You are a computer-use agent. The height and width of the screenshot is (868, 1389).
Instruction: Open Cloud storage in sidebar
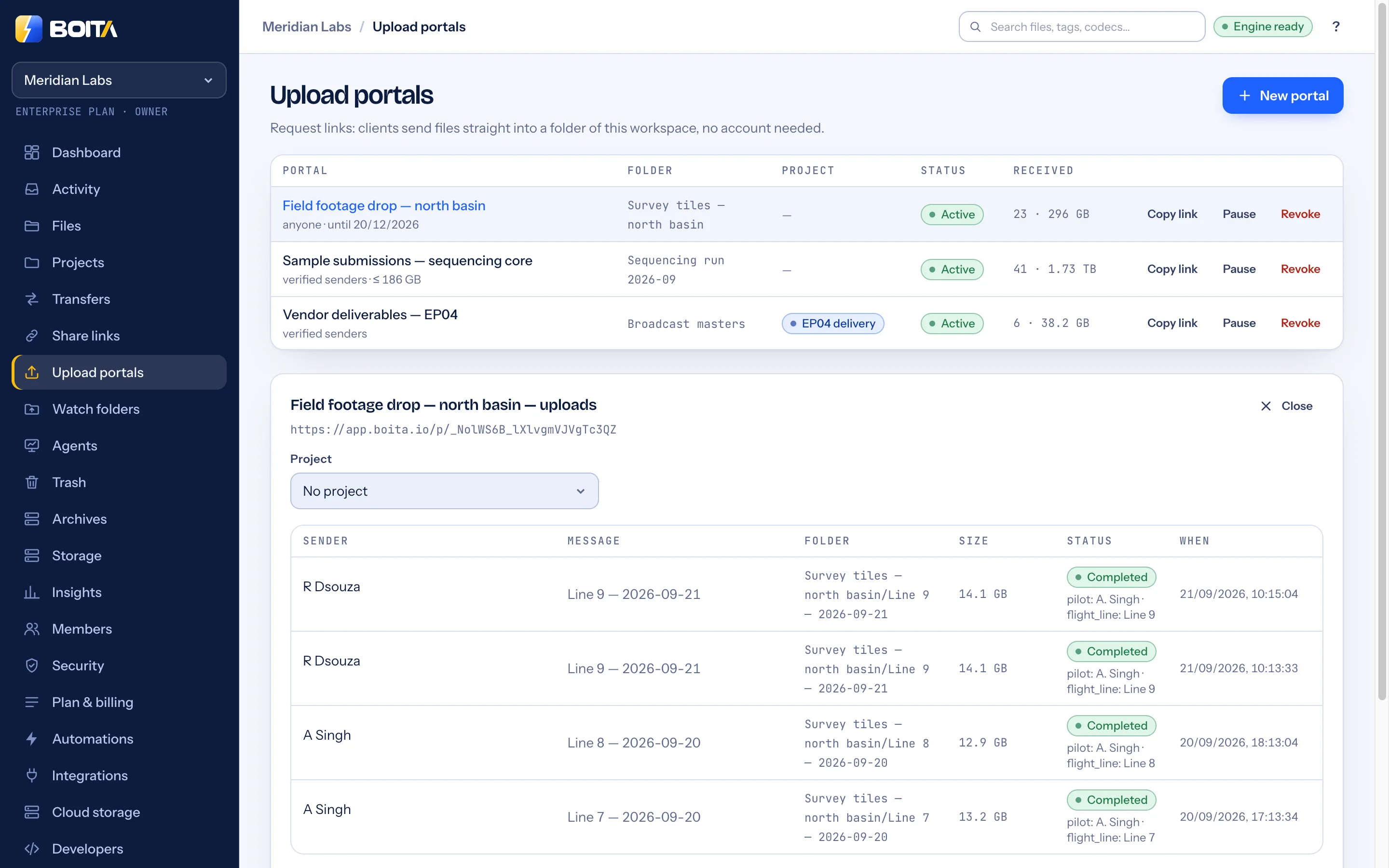pyautogui.click(x=119, y=813)
